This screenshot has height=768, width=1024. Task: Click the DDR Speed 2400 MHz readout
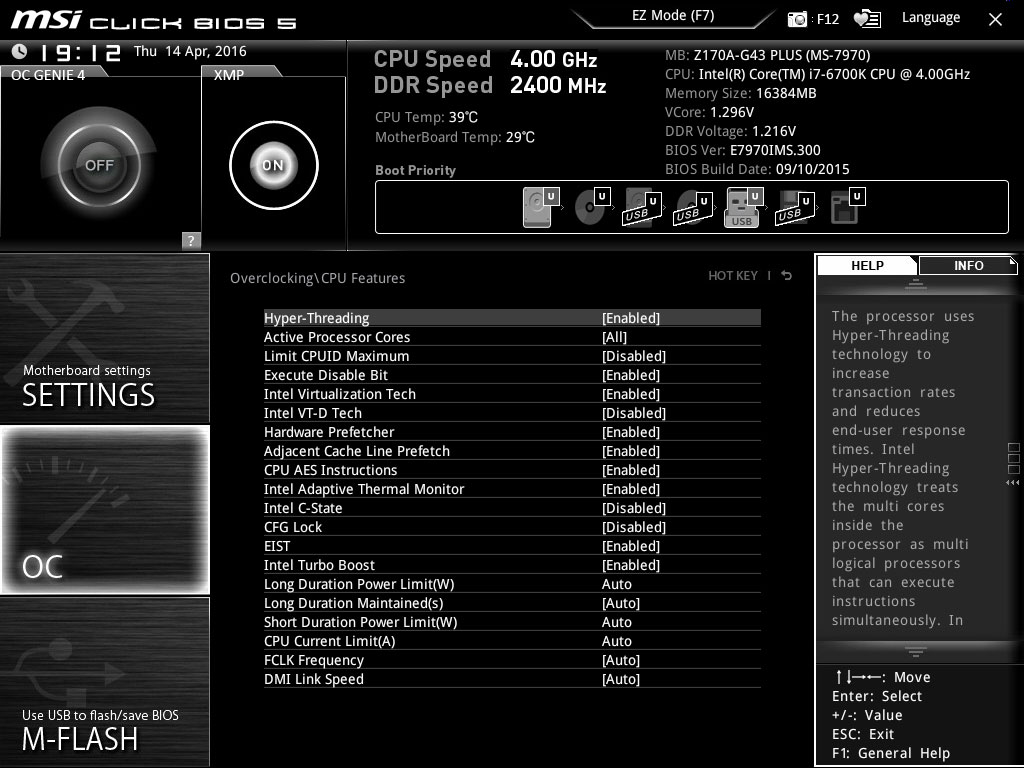(490, 85)
